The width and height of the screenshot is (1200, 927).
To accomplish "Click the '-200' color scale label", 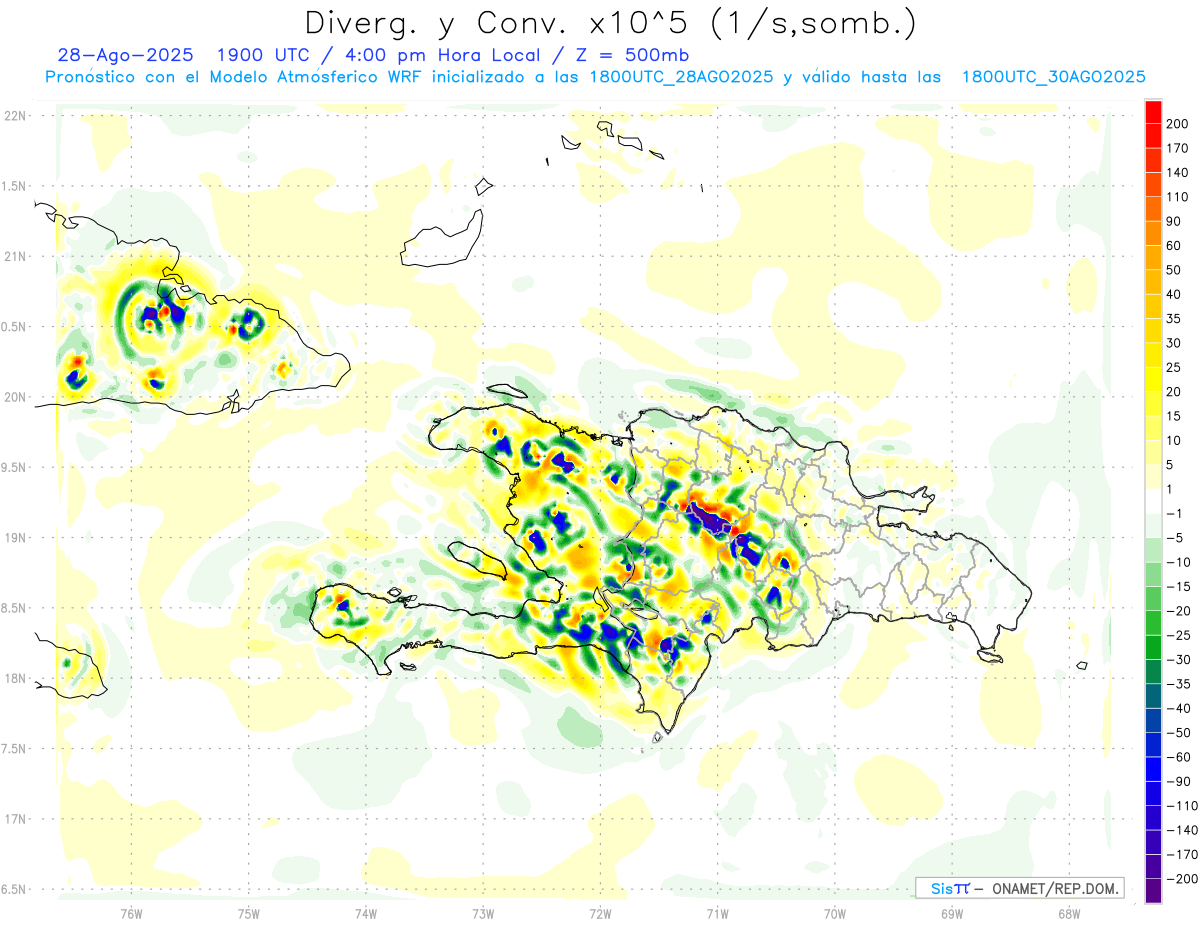I will pyautogui.click(x=1181, y=879).
